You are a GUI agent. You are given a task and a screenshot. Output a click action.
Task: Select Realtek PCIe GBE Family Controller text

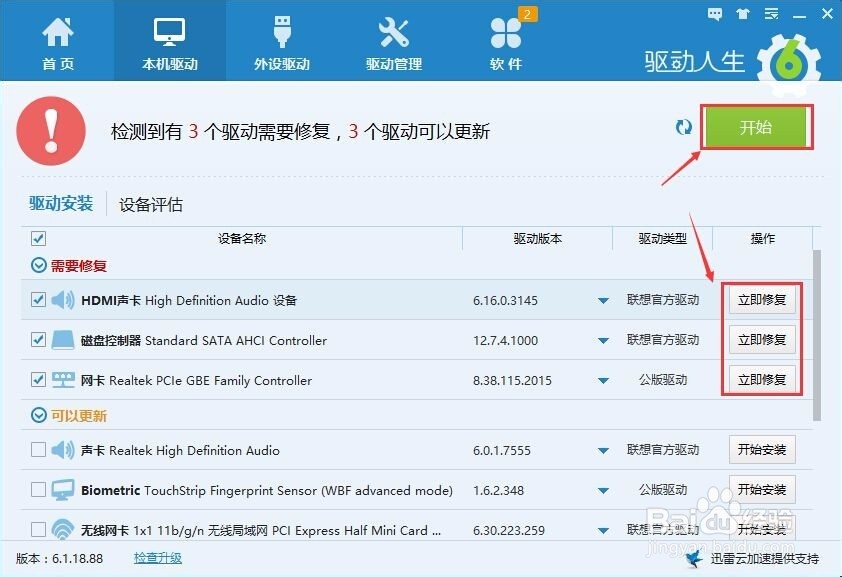210,381
